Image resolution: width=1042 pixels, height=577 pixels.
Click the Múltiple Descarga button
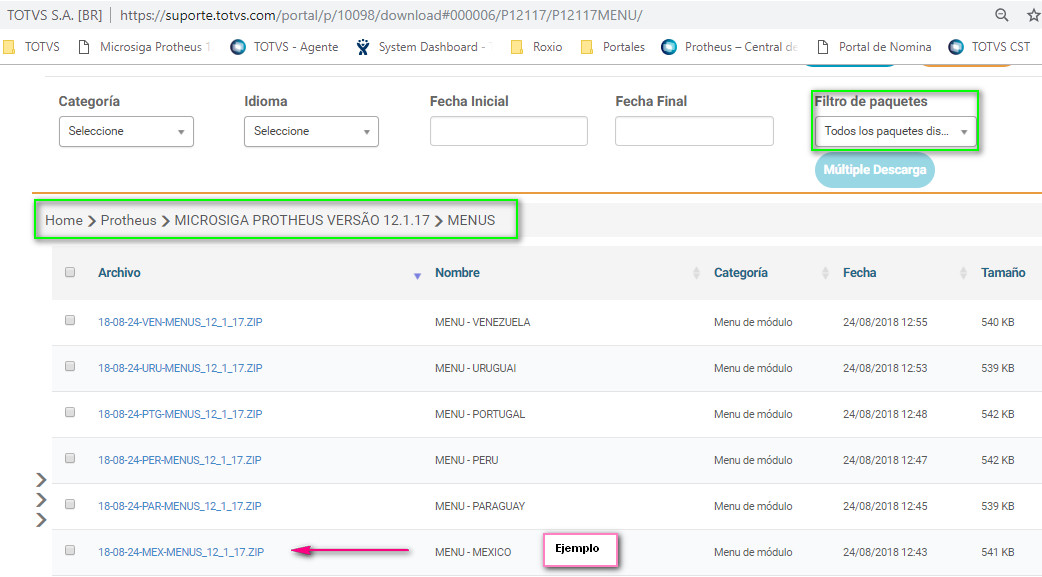[x=875, y=170]
